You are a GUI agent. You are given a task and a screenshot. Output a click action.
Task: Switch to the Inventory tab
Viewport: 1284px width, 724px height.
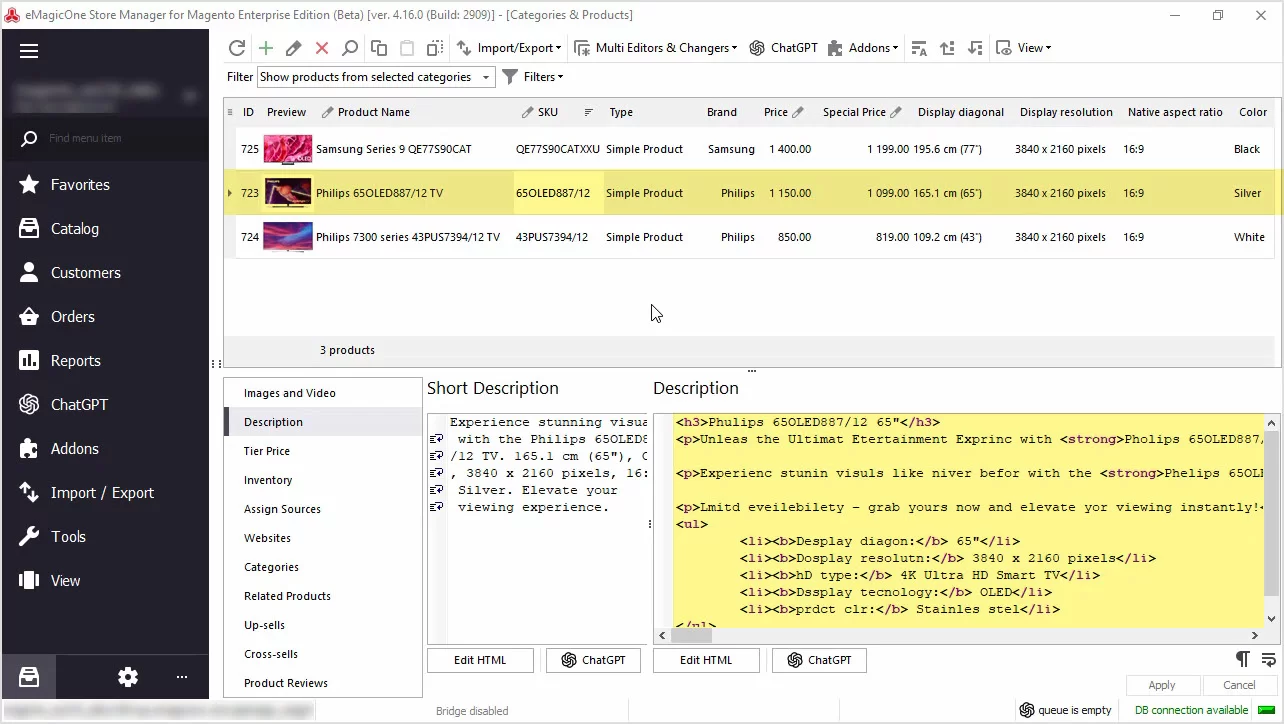323,480
